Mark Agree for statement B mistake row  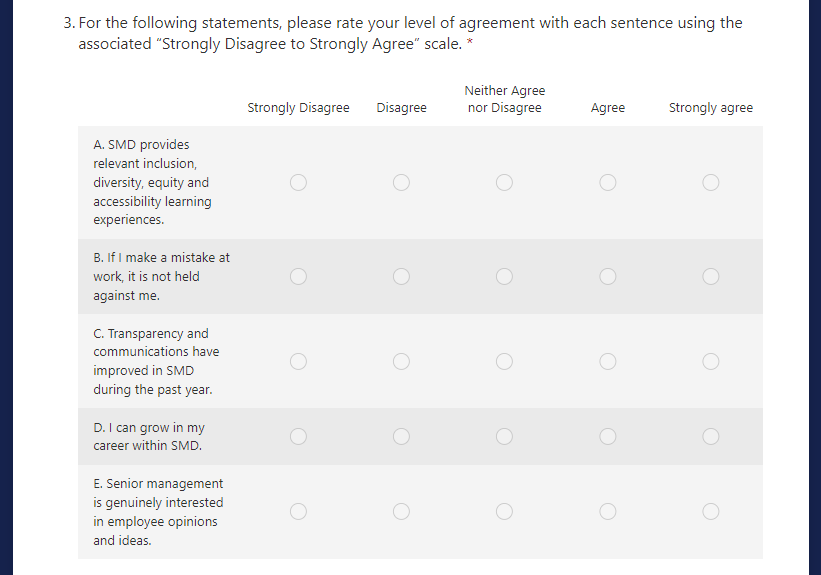point(607,276)
